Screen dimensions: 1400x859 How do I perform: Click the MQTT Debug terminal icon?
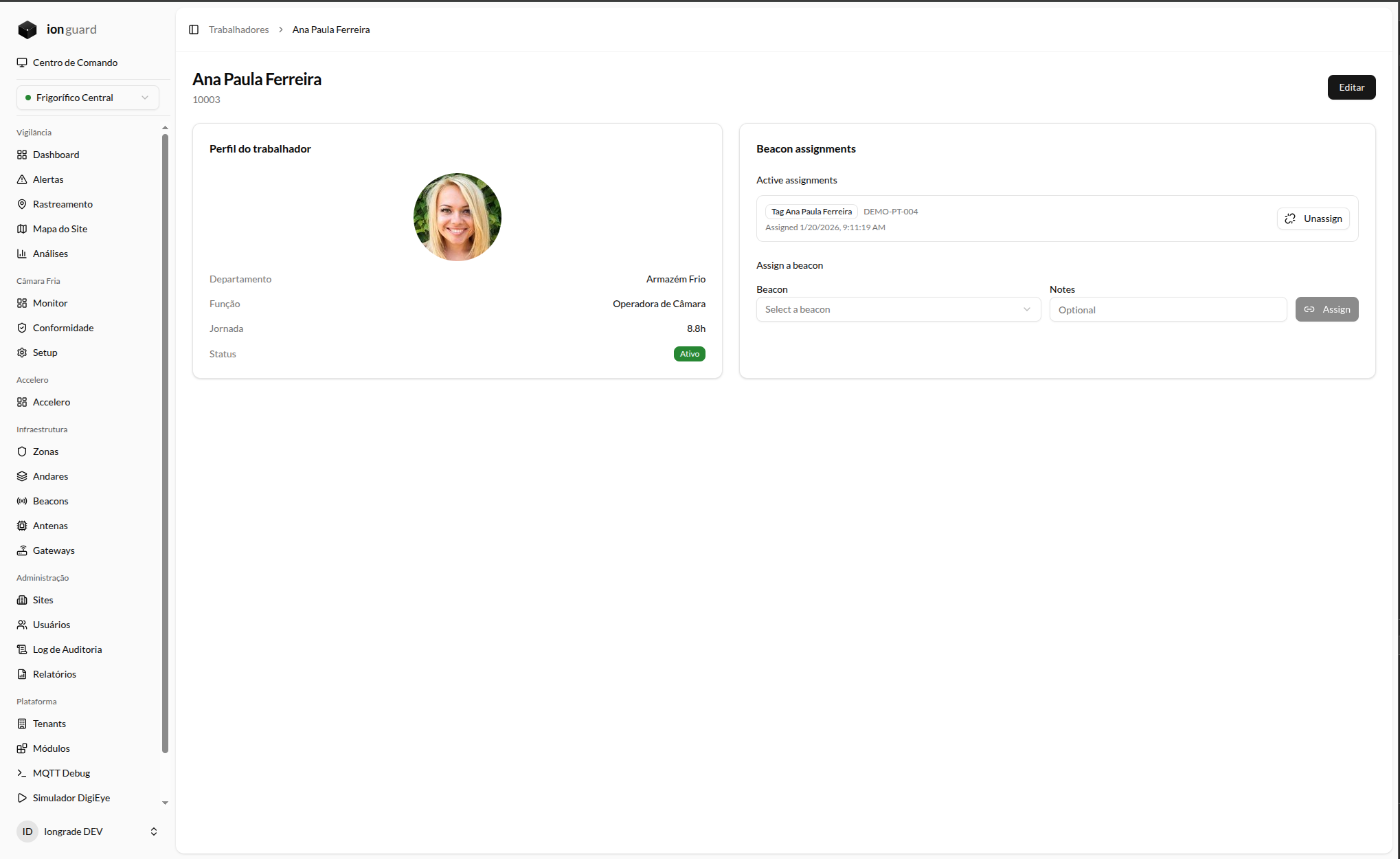coord(22,773)
